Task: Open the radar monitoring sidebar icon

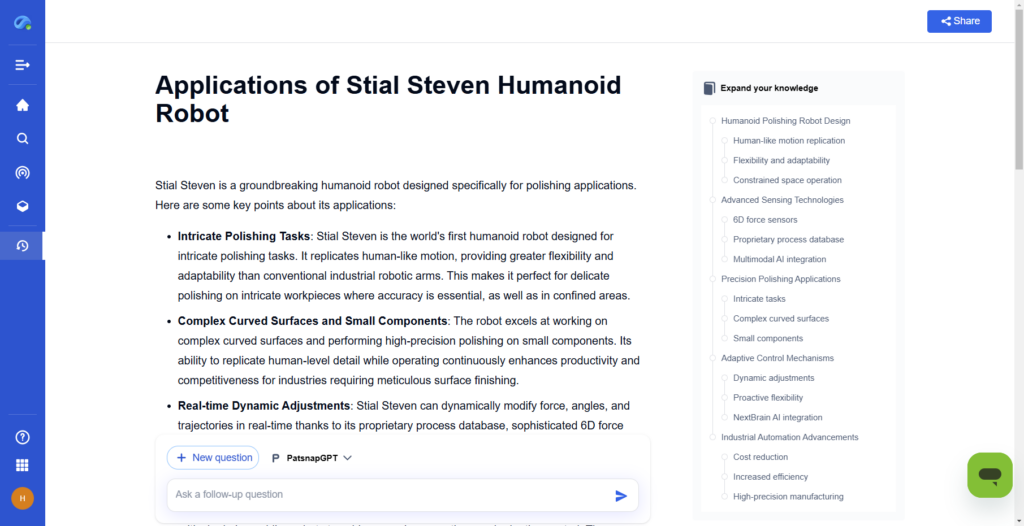Action: [x=22, y=172]
